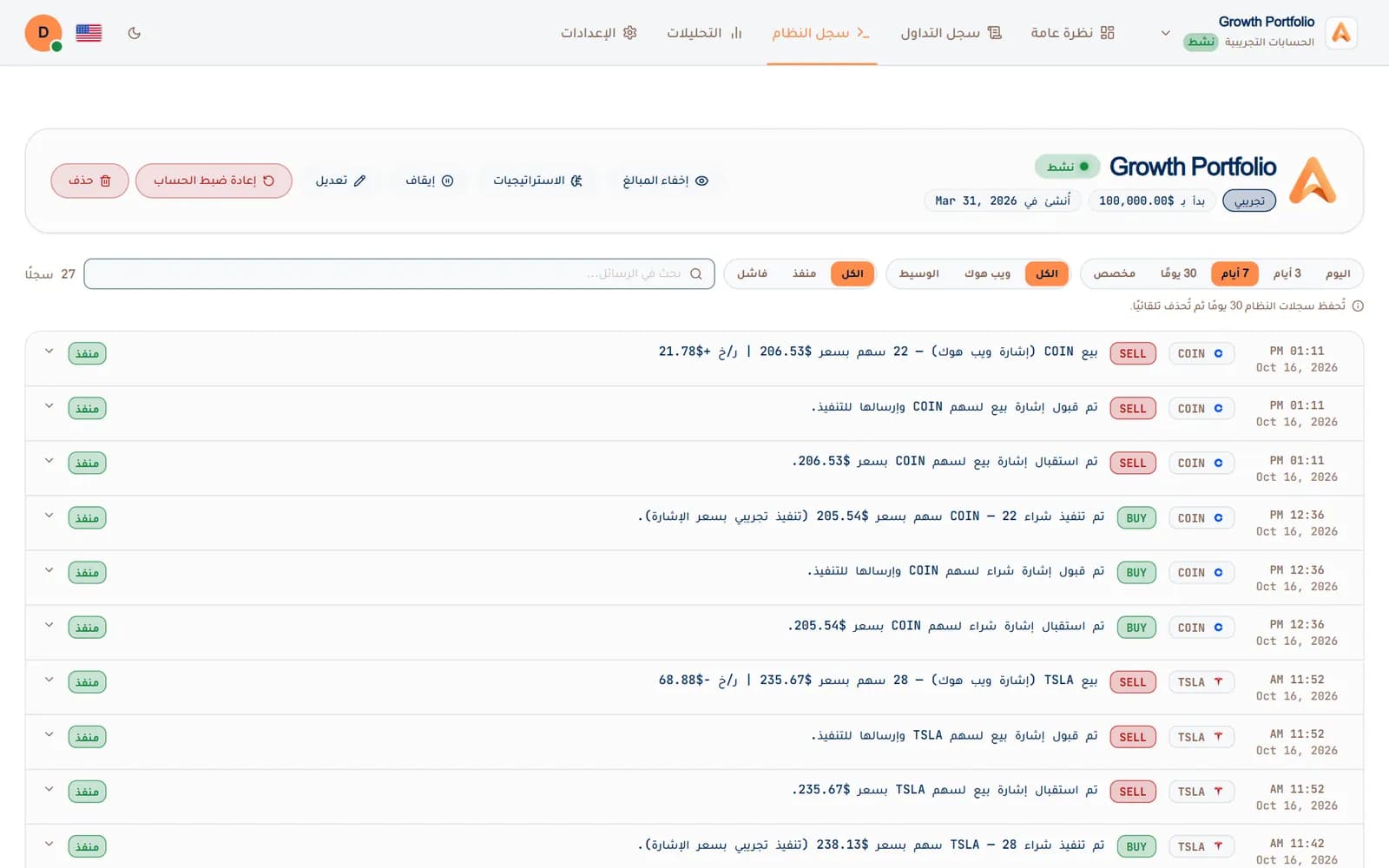Select the custom range filter
Image resolution: width=1389 pixels, height=868 pixels.
point(1115,273)
